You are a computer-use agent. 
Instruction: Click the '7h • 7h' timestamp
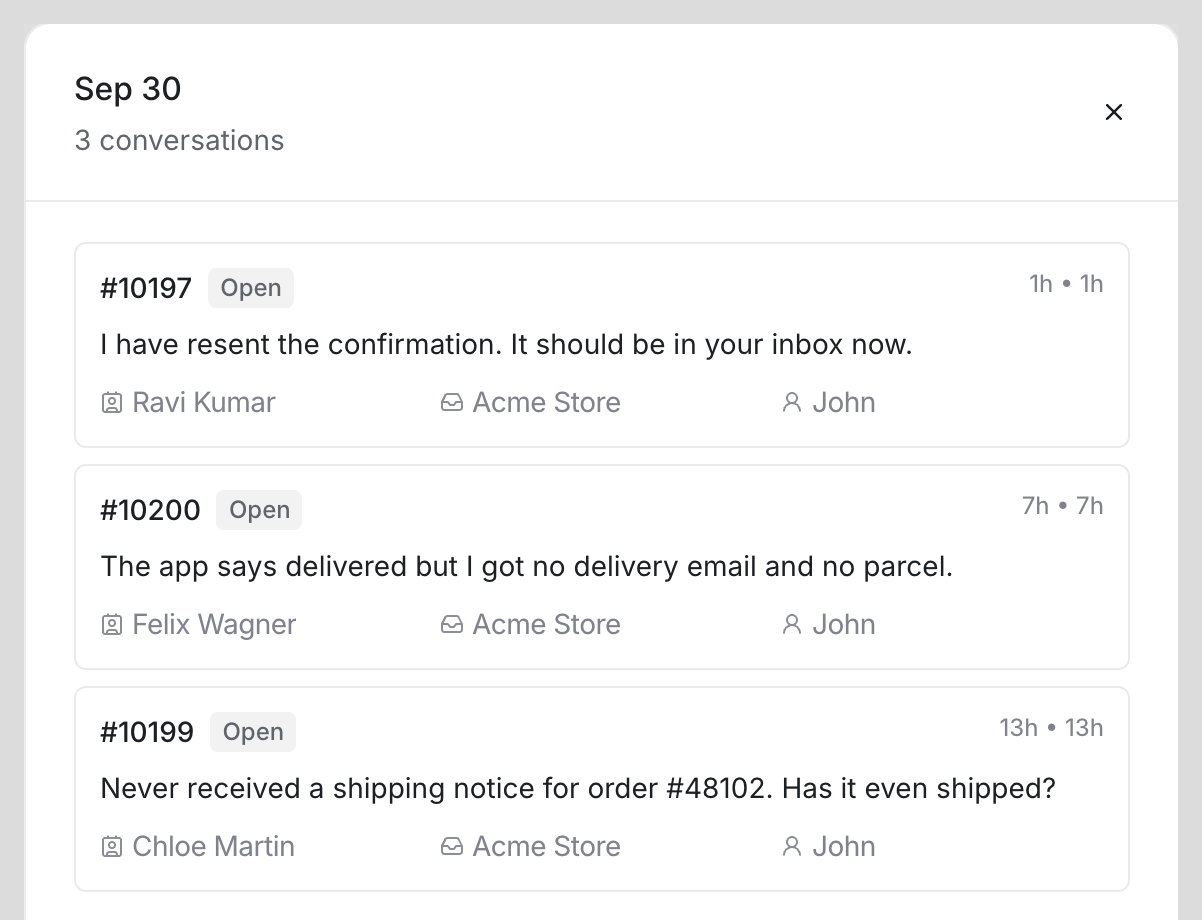pos(1063,506)
